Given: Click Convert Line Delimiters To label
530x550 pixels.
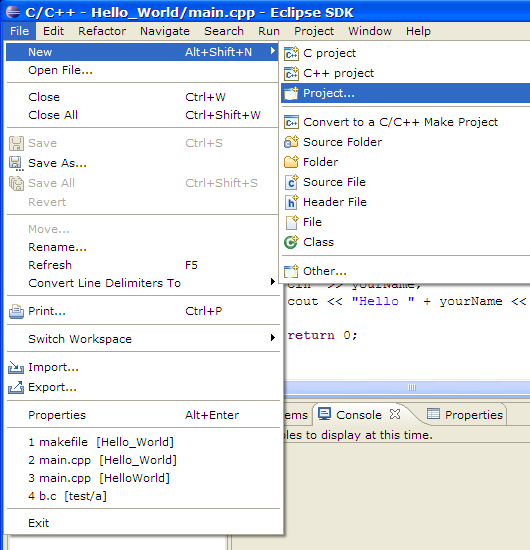Looking at the screenshot, I should (x=104, y=283).
